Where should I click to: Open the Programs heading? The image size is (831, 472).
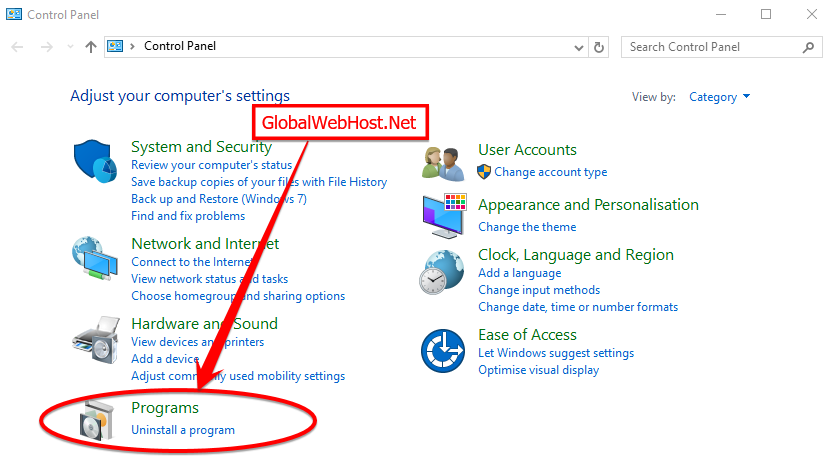tap(165, 408)
